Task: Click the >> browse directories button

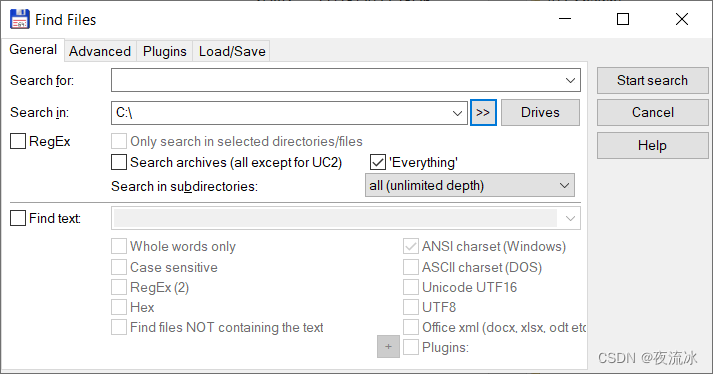Action: point(483,112)
